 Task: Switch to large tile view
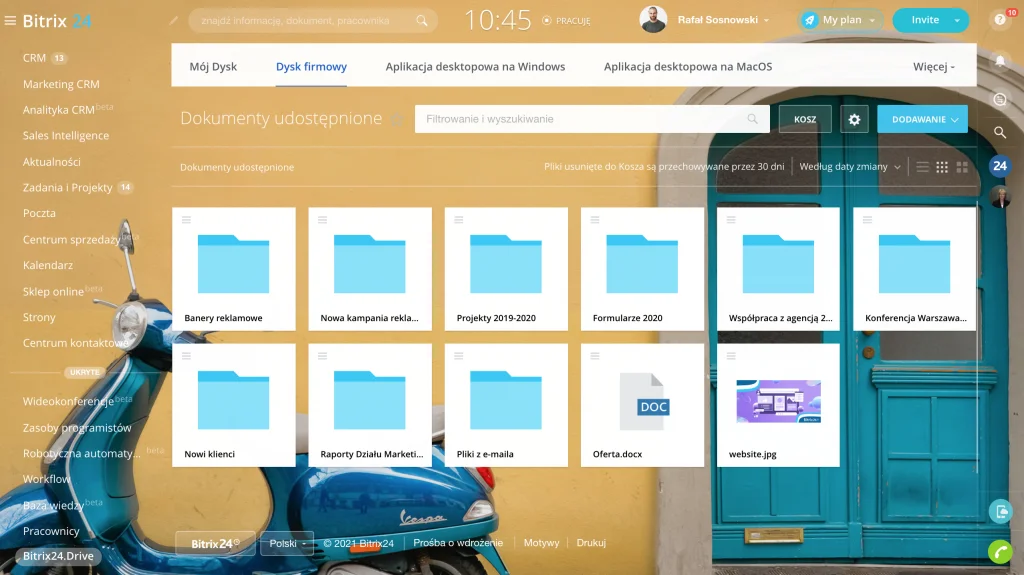(962, 167)
